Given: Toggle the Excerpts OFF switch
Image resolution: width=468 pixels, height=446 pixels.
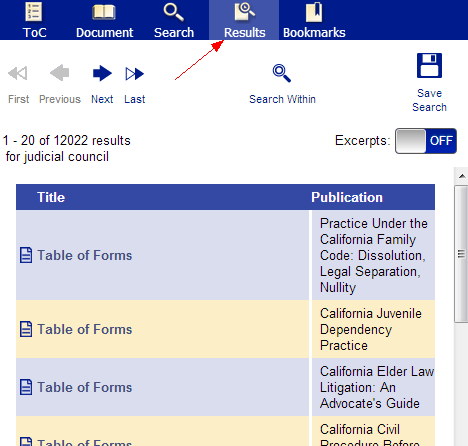Looking at the screenshot, I should [426, 141].
